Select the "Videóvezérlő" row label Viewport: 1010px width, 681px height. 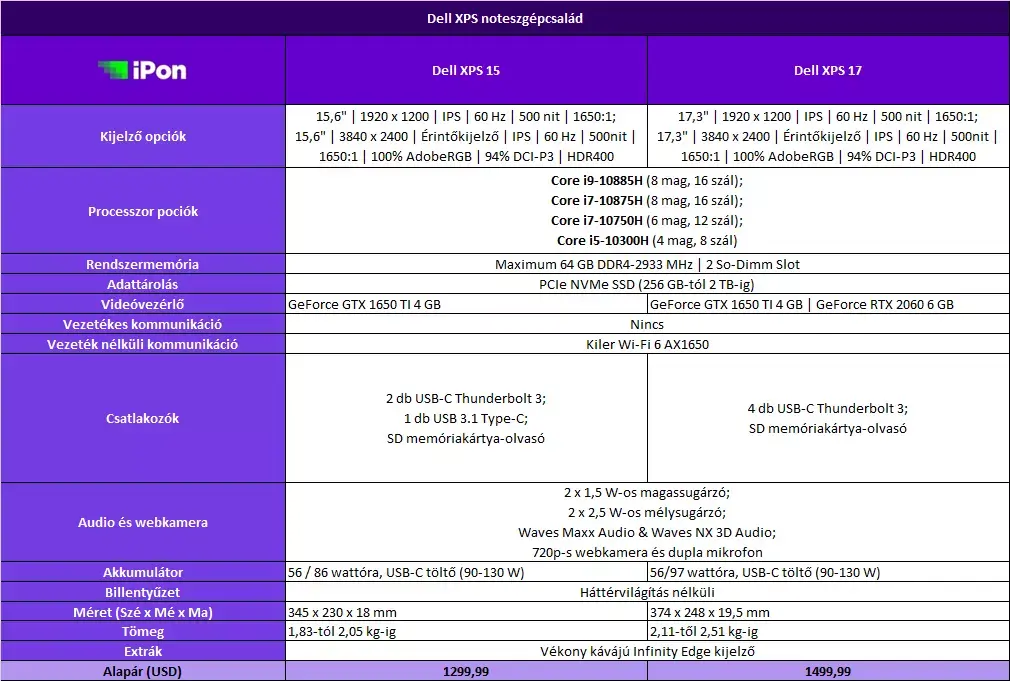(x=143, y=304)
